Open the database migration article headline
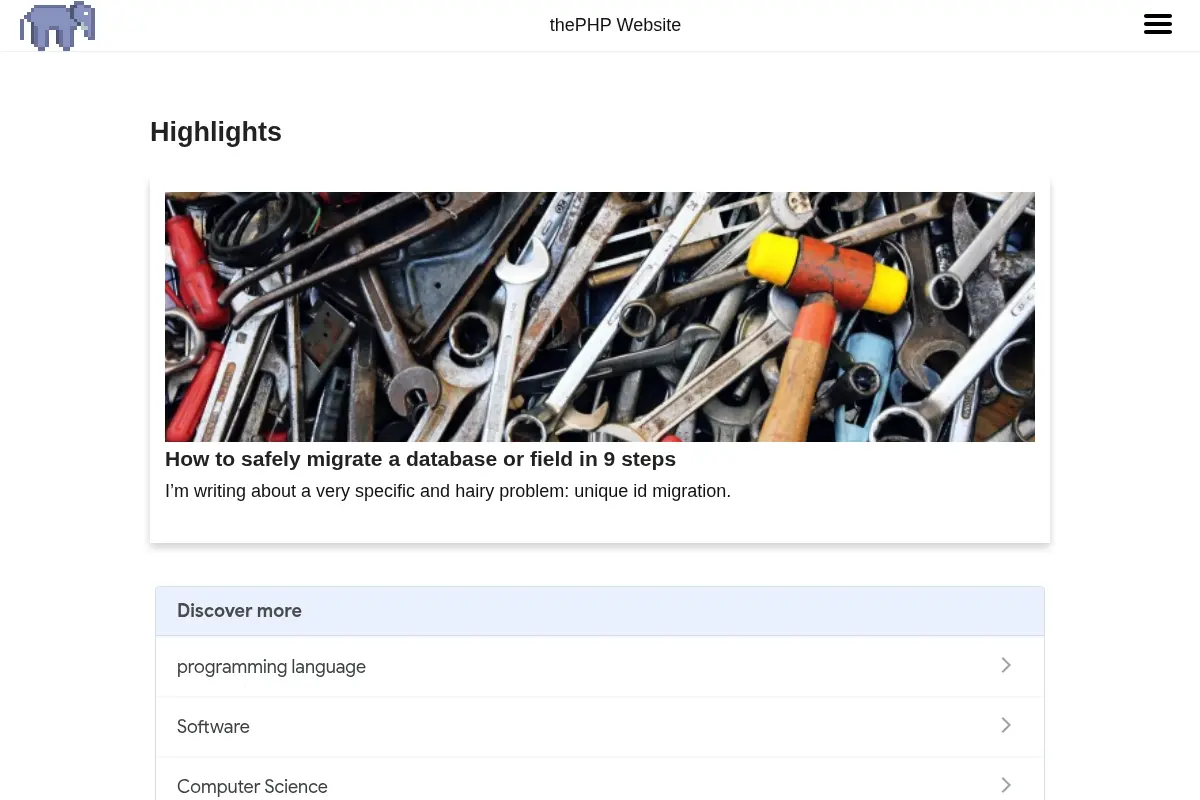Image resolution: width=1200 pixels, height=800 pixels. tap(420, 459)
